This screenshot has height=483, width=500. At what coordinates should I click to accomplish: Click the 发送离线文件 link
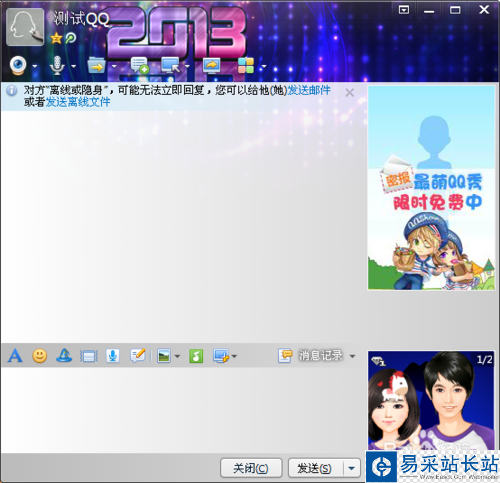pos(78,102)
